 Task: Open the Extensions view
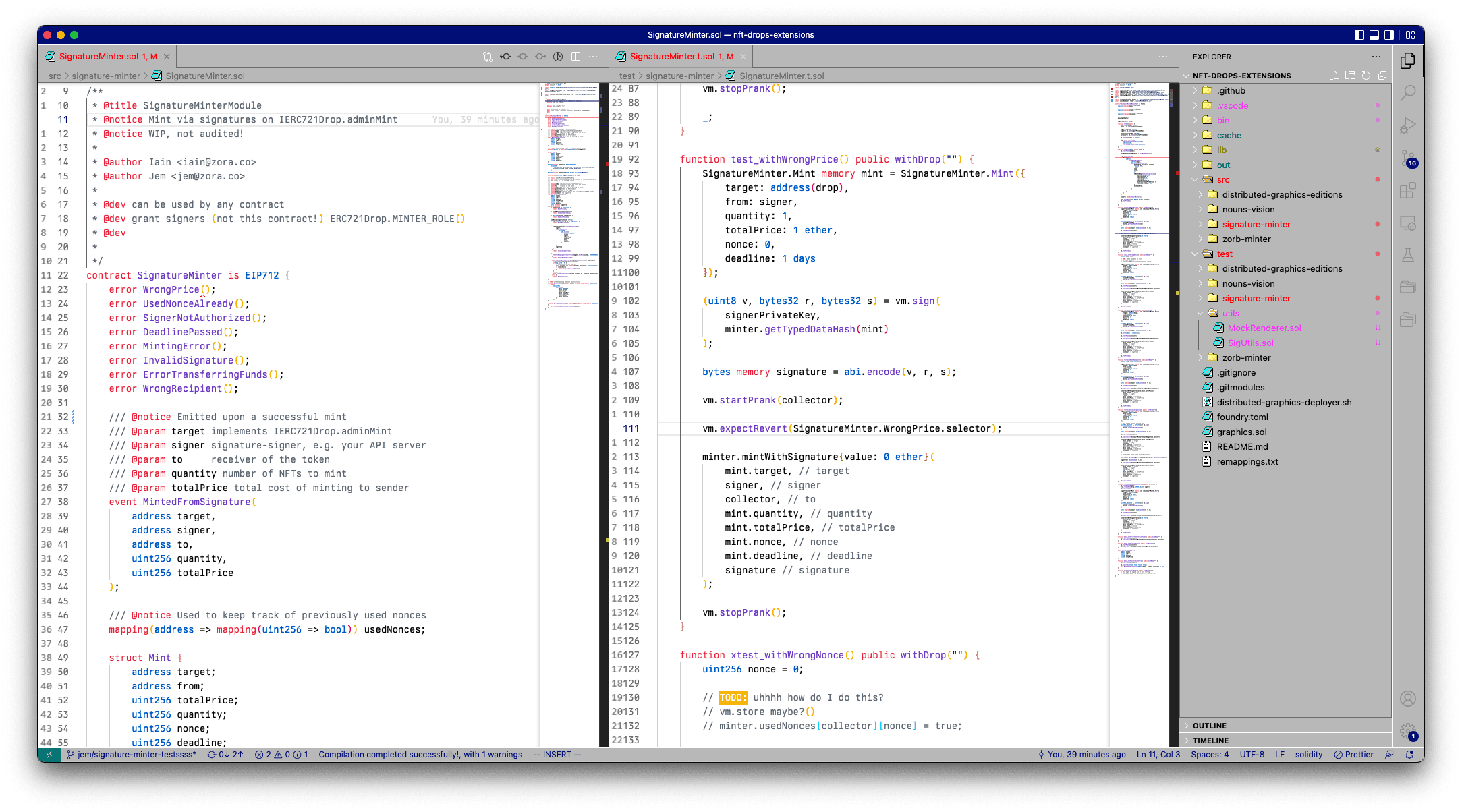[x=1408, y=191]
